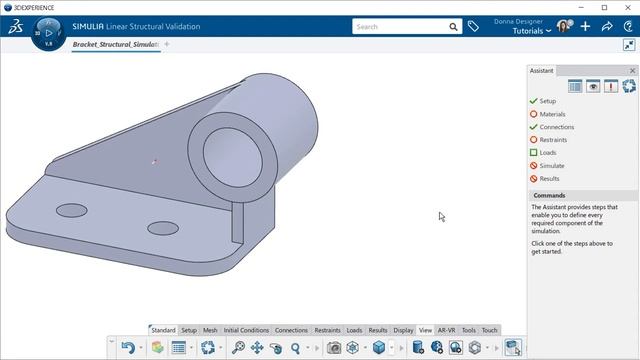Open the Restraints tab
Viewport: 640px width, 360px height.
tap(327, 330)
